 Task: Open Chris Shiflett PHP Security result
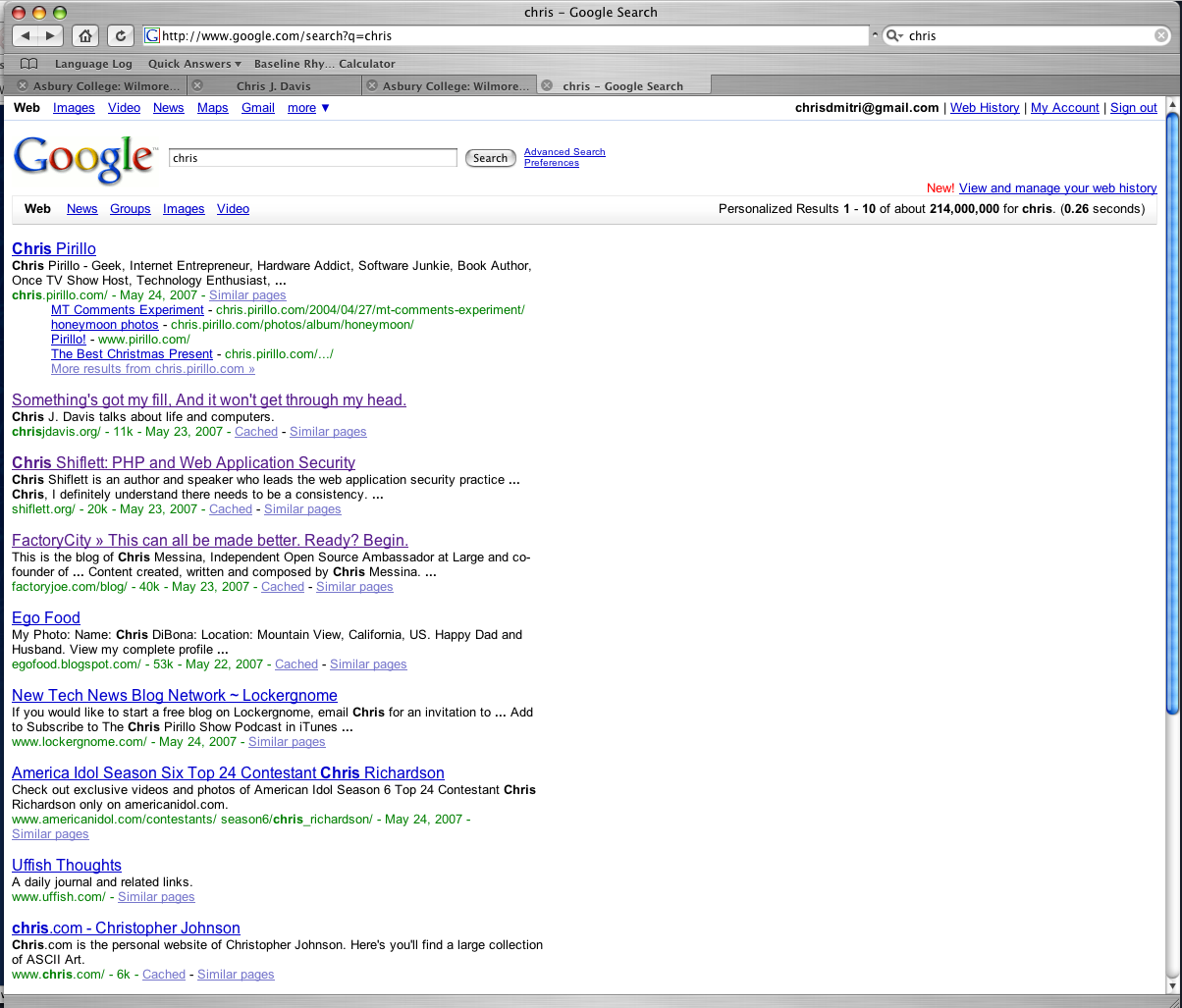point(184,463)
